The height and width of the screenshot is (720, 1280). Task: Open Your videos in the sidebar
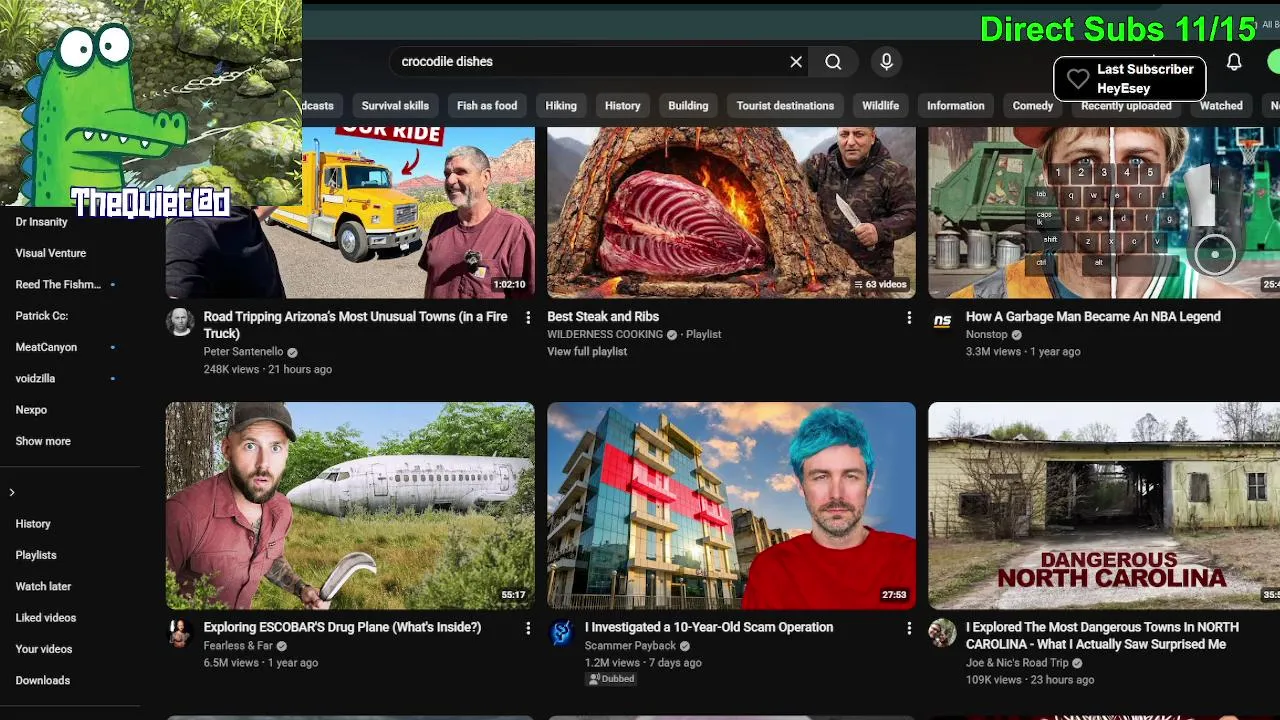[44, 649]
